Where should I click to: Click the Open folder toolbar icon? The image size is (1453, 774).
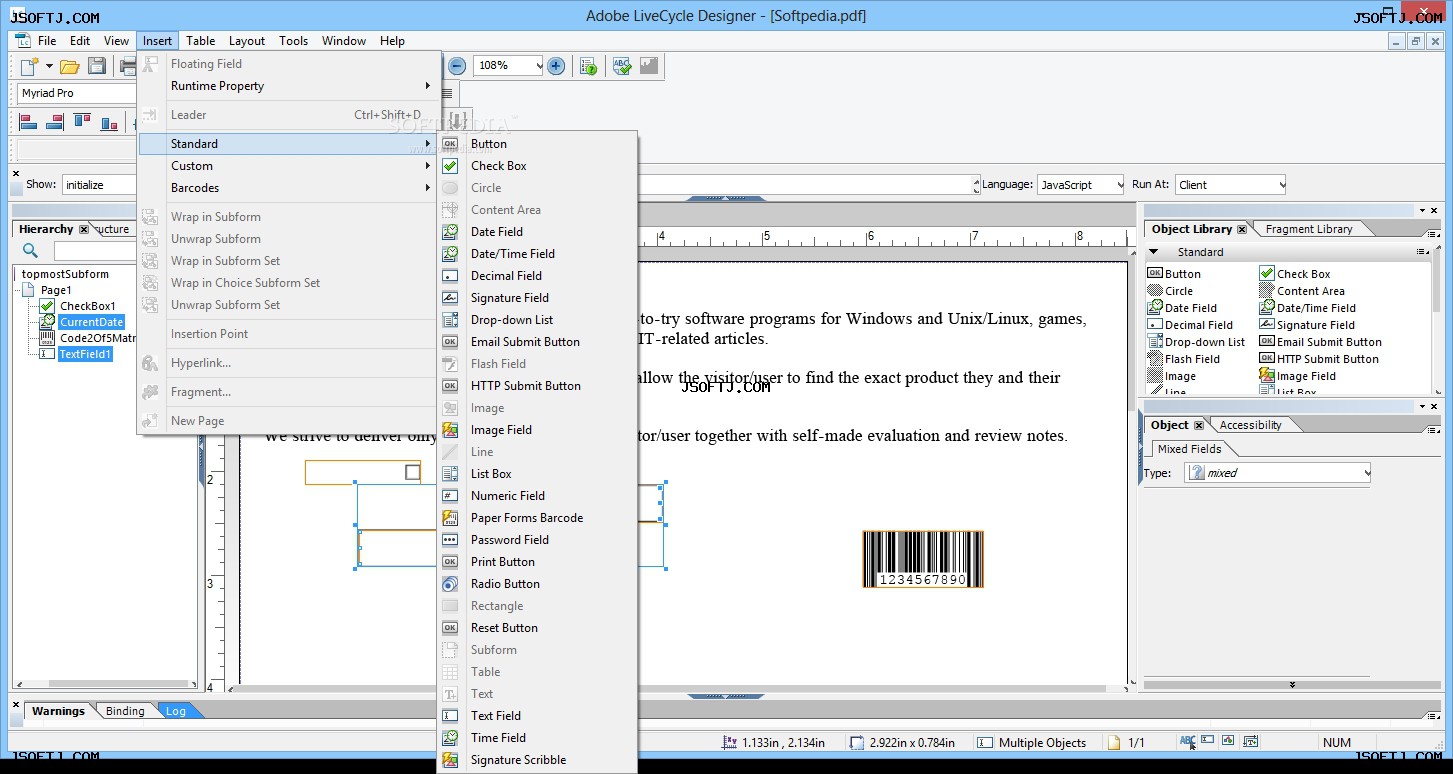pos(69,66)
